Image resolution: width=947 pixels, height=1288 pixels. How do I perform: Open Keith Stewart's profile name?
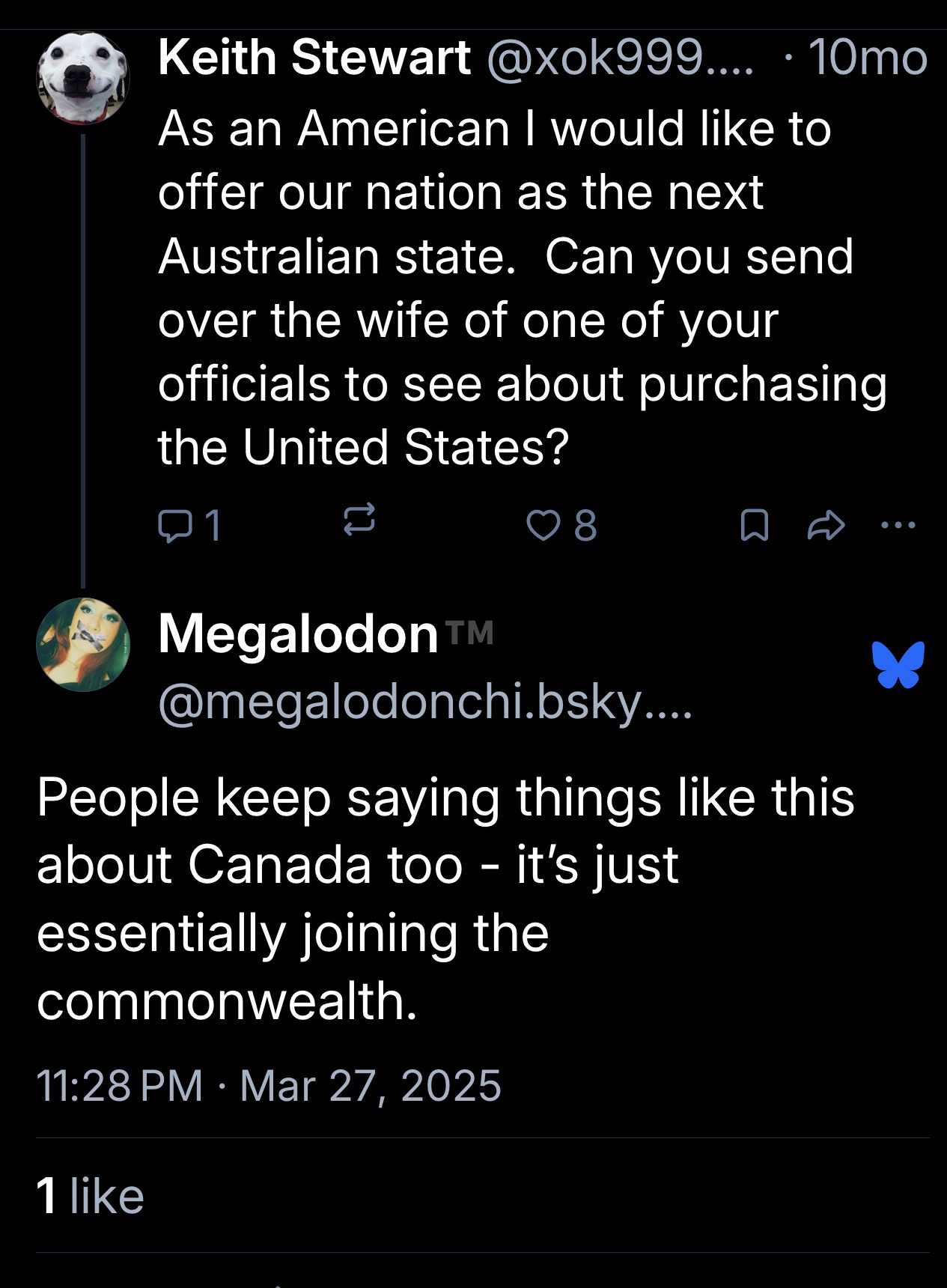point(314,58)
